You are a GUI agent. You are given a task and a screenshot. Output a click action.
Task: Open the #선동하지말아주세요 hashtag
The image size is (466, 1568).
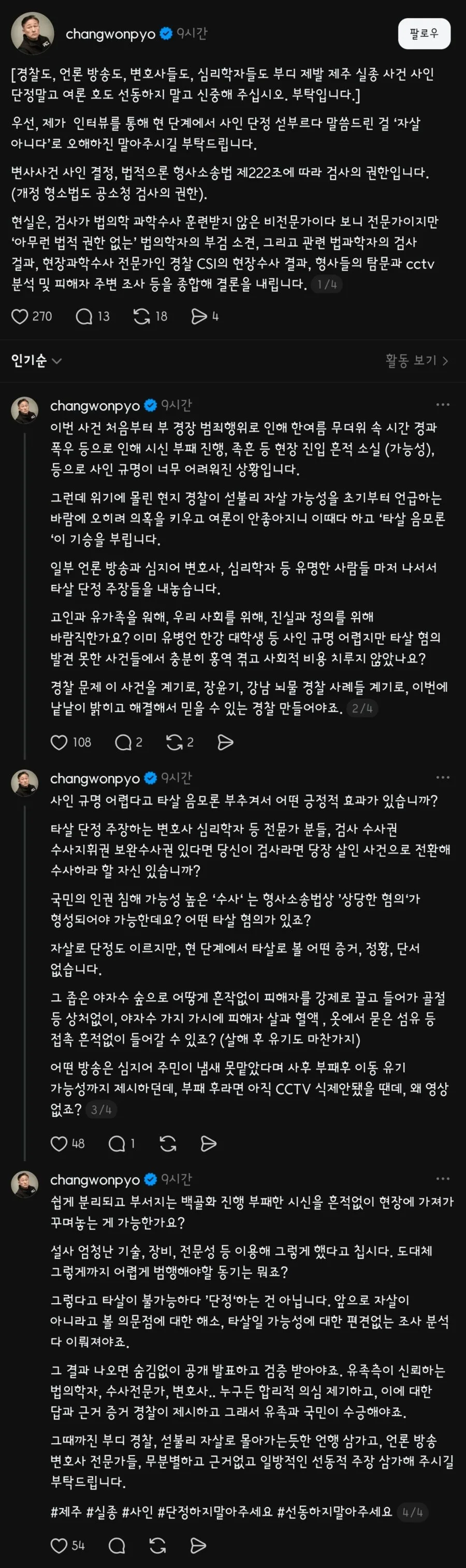pyautogui.click(x=334, y=1512)
